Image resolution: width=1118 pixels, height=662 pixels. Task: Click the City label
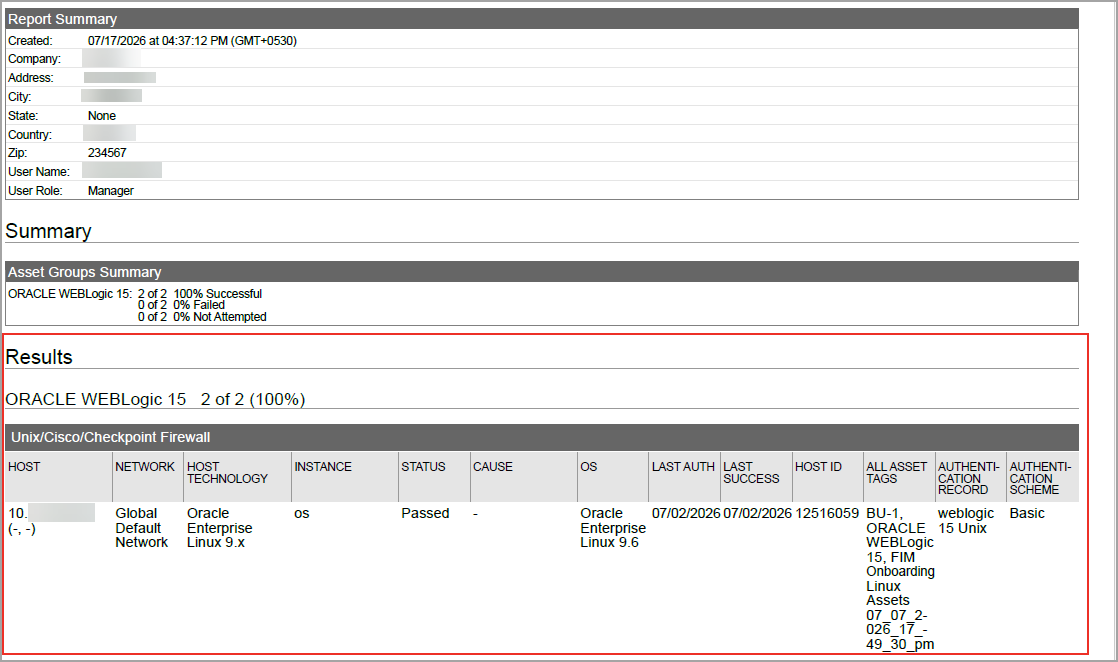point(19,97)
